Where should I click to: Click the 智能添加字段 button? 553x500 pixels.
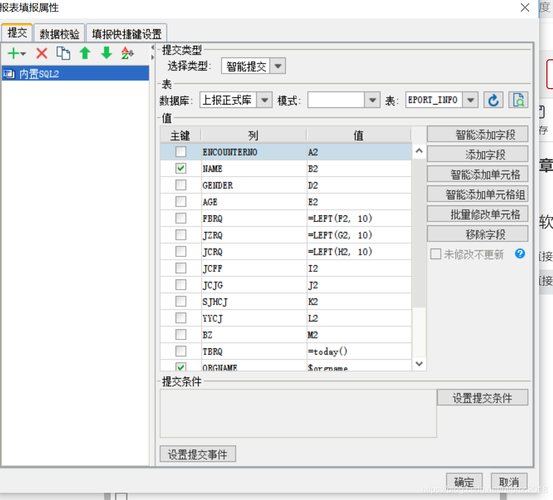(x=478, y=134)
